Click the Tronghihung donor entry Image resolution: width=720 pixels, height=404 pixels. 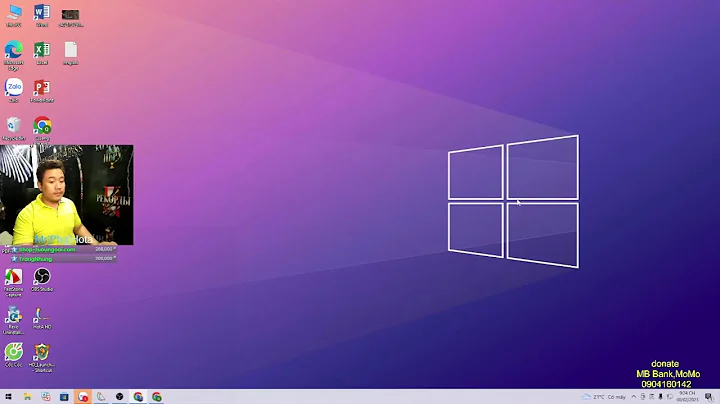click(x=63, y=259)
